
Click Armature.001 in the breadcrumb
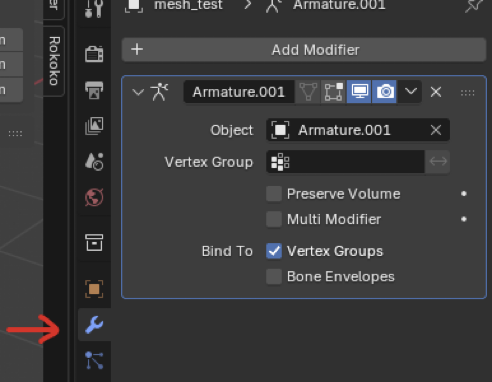(339, 5)
